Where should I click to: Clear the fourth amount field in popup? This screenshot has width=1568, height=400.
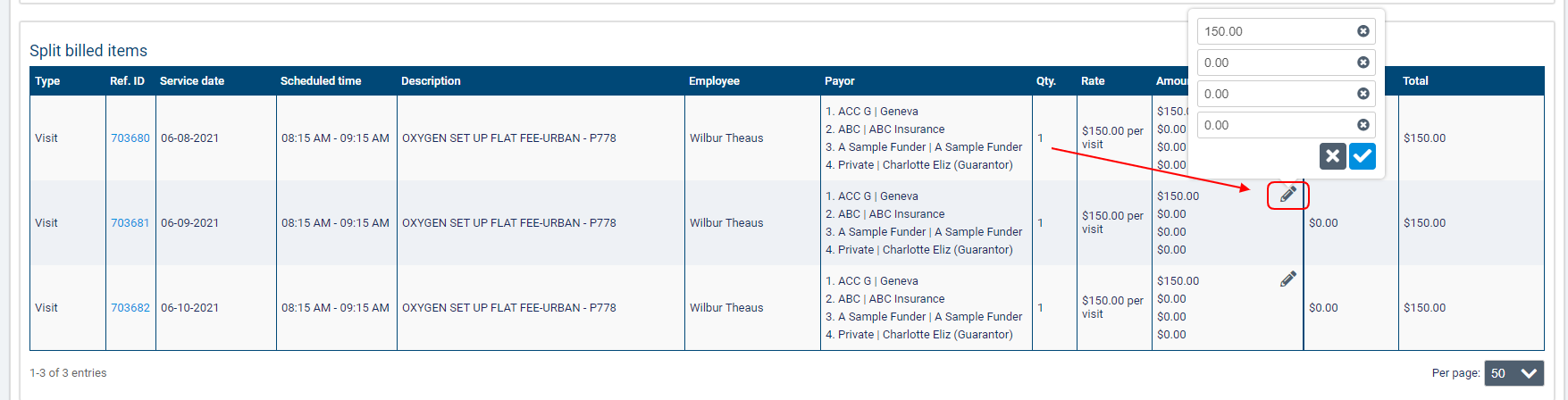point(1363,125)
